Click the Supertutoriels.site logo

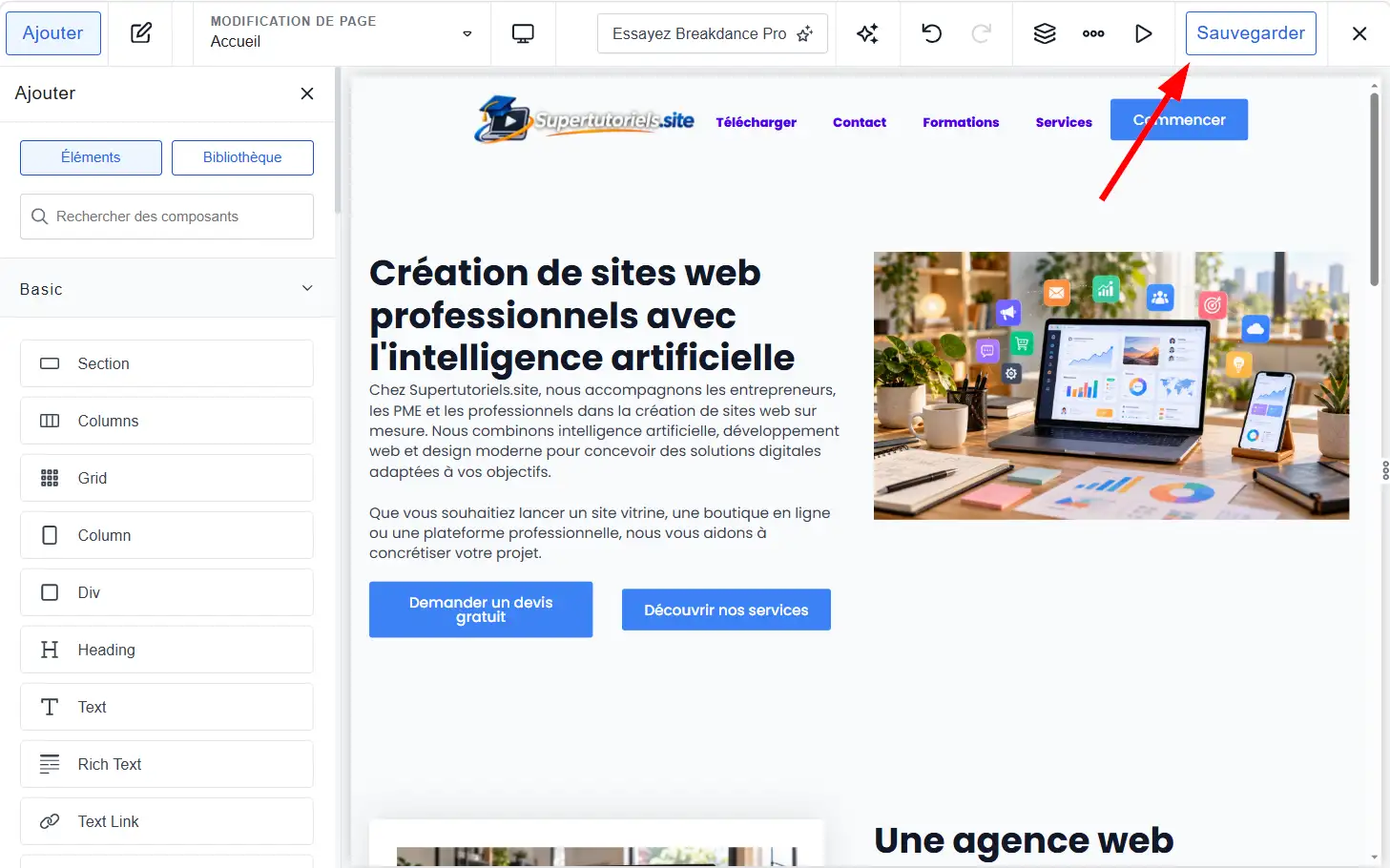pyautogui.click(x=585, y=119)
